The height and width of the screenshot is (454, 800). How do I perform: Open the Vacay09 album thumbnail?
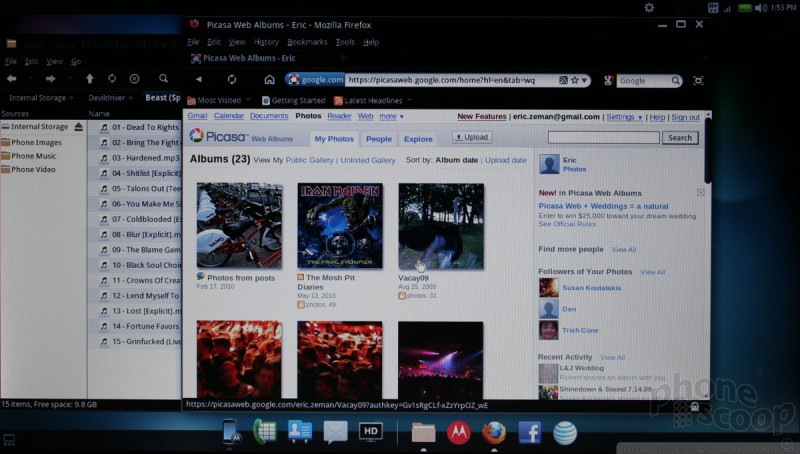tap(441, 226)
